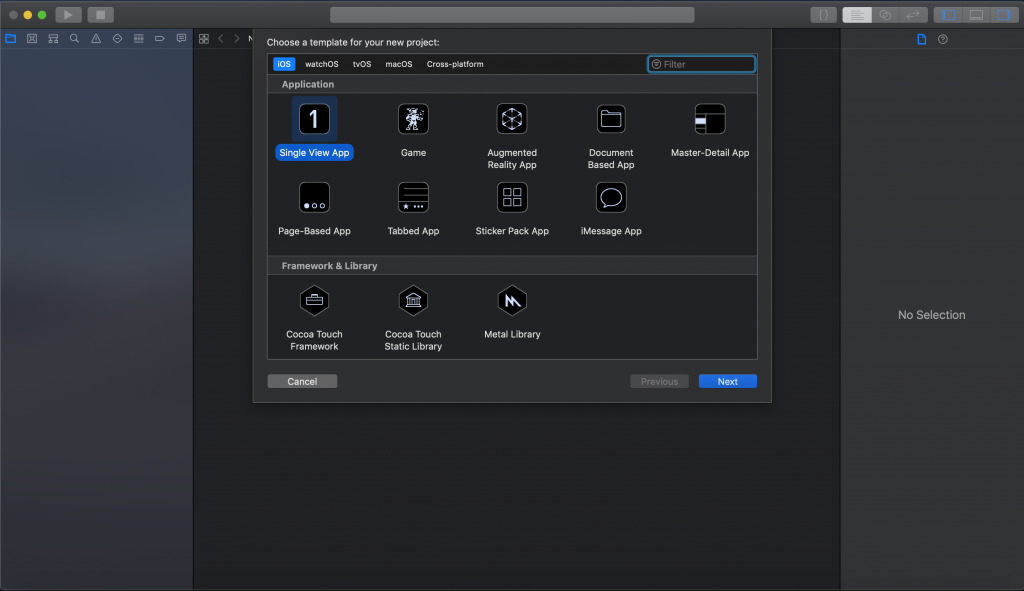Select the Single View App template
This screenshot has width=1024, height=591.
pyautogui.click(x=314, y=129)
